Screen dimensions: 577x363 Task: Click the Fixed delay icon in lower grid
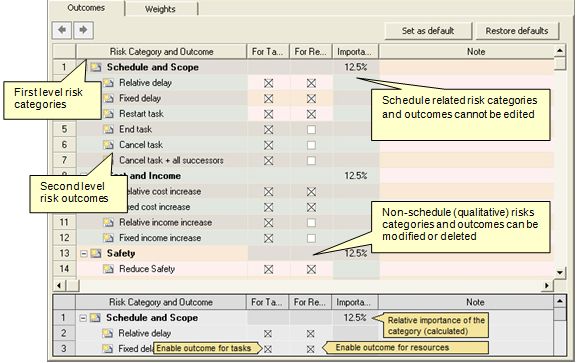[x=107, y=349]
